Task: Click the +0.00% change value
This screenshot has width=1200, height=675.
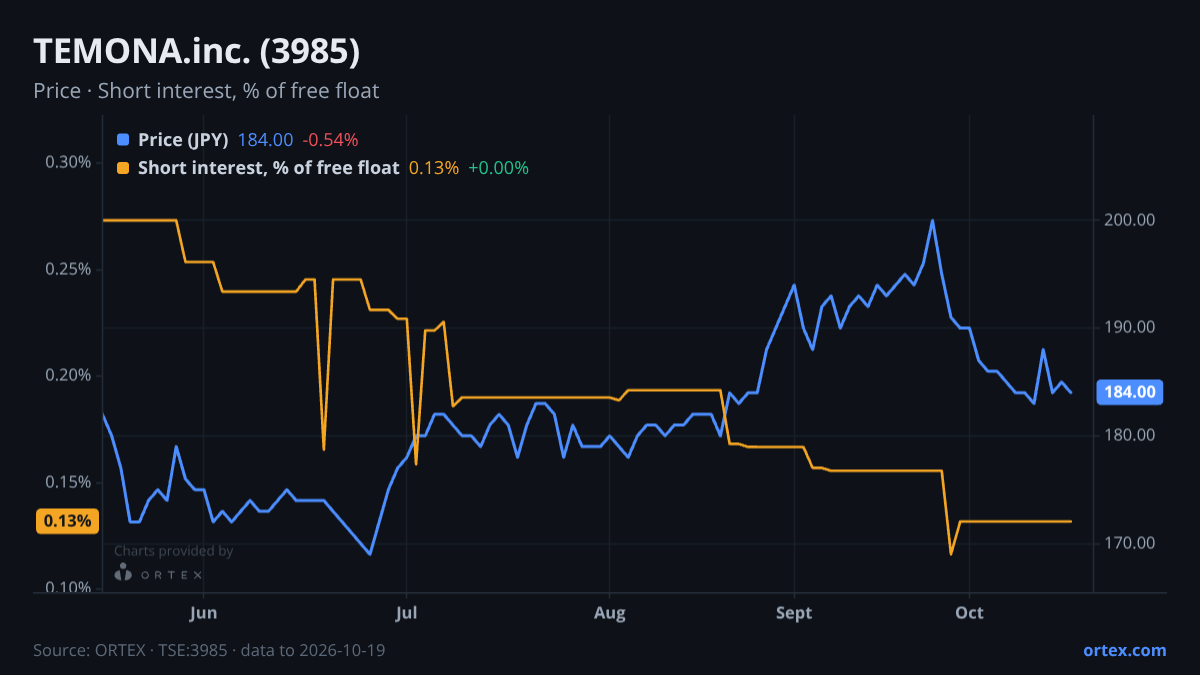Action: point(498,168)
